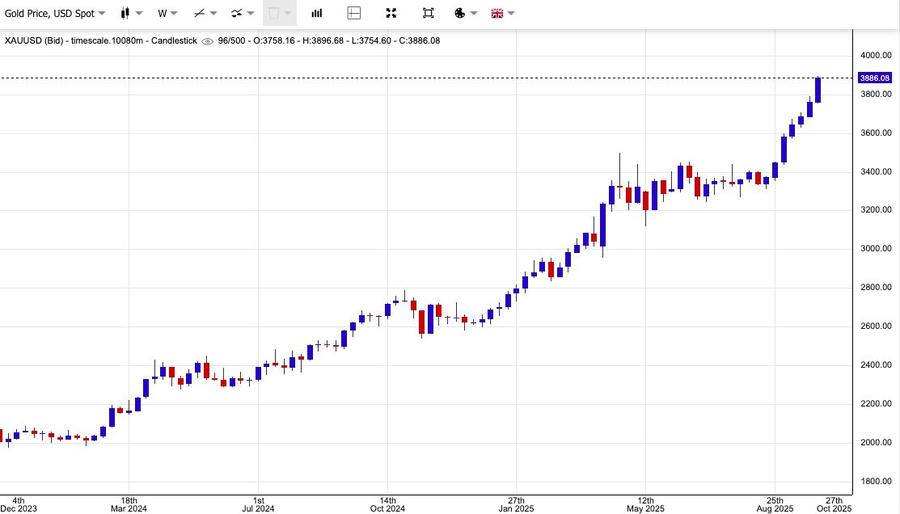
Task: Expand the W timeframe dropdown
Action: pyautogui.click(x=166, y=14)
